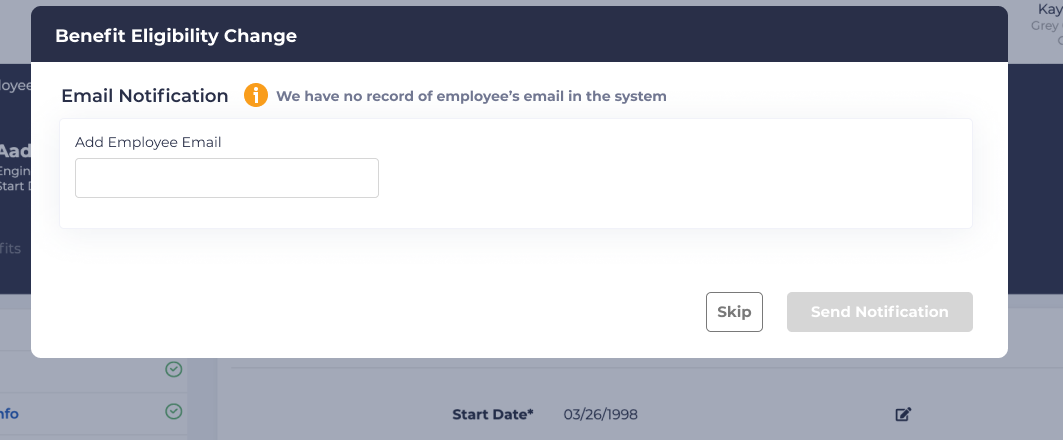Click the green checkmark beside the Info item
Screen dimensions: 1063x440
pyautogui.click(x=174, y=412)
